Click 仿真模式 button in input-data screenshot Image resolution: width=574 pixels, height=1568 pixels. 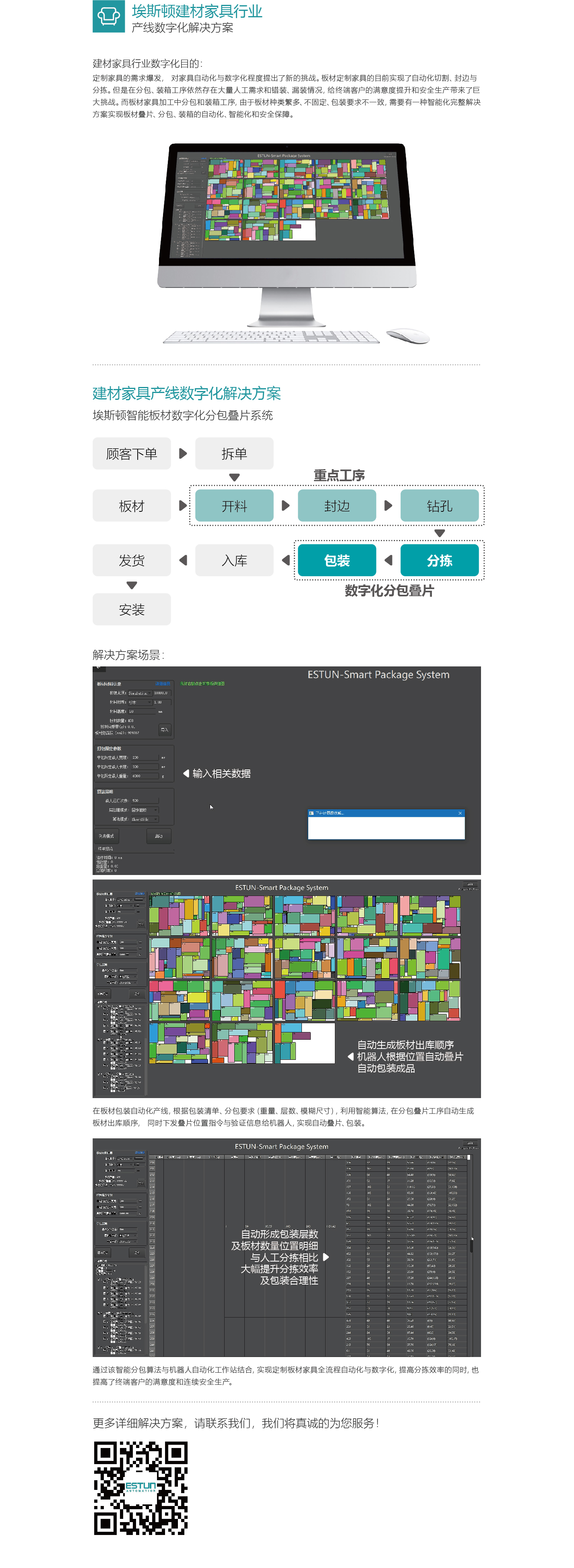(107, 836)
